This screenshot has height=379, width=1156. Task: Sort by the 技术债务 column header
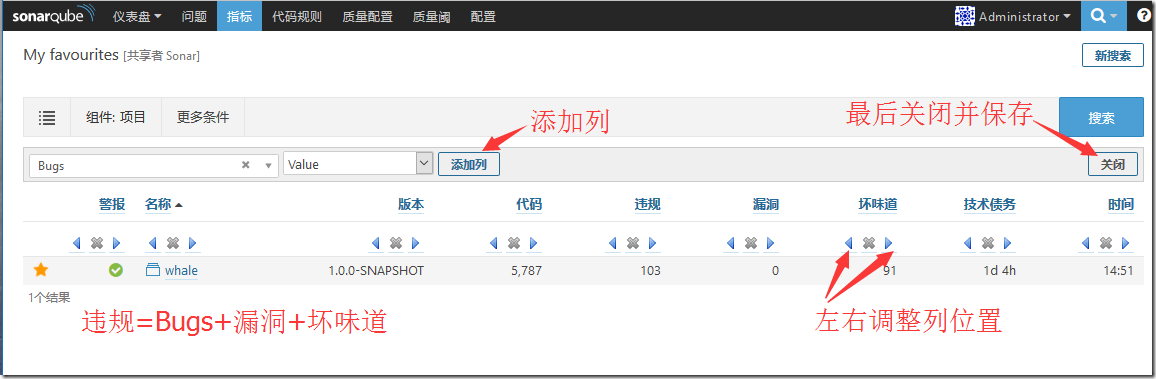[x=989, y=204]
